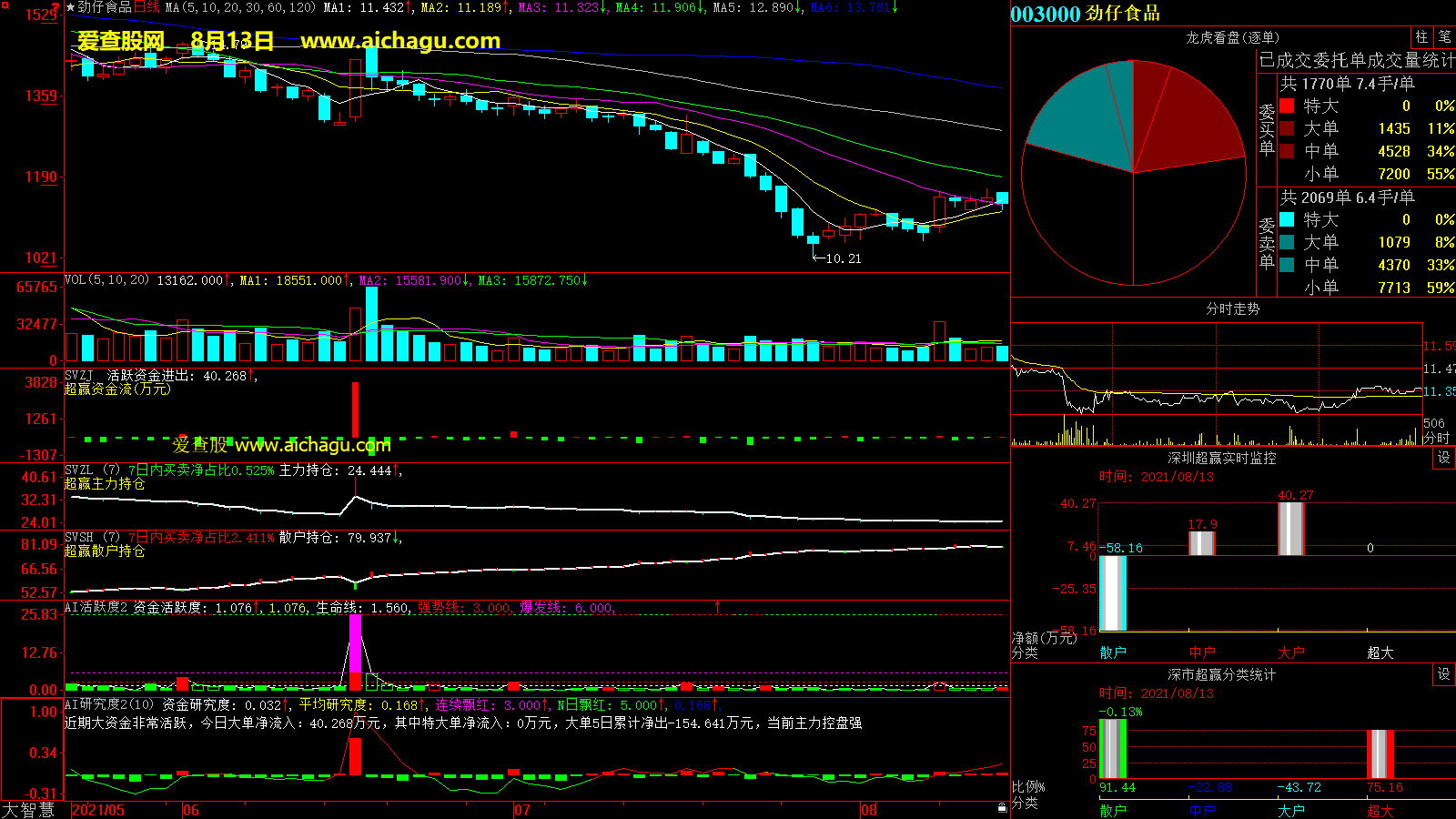The height and width of the screenshot is (819, 1456).
Task: Click the 07 month marker on timeline
Action: [x=521, y=810]
